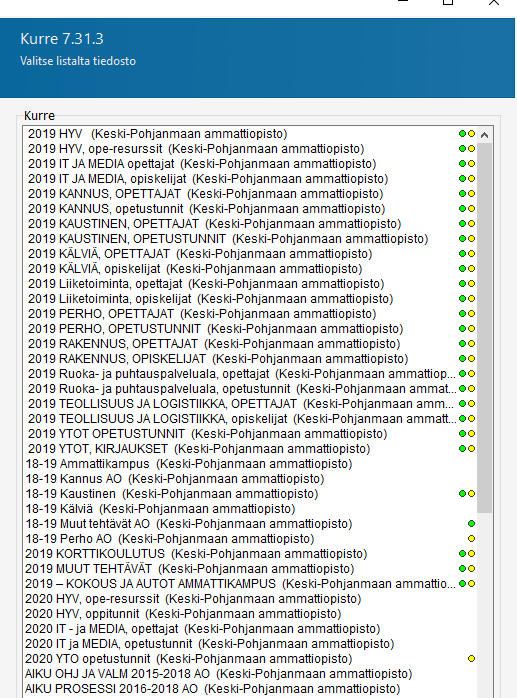This screenshot has height=698, width=517.
Task: Pick '2019 Liiketoiminta, opiskelijat' row
Action: point(250,299)
